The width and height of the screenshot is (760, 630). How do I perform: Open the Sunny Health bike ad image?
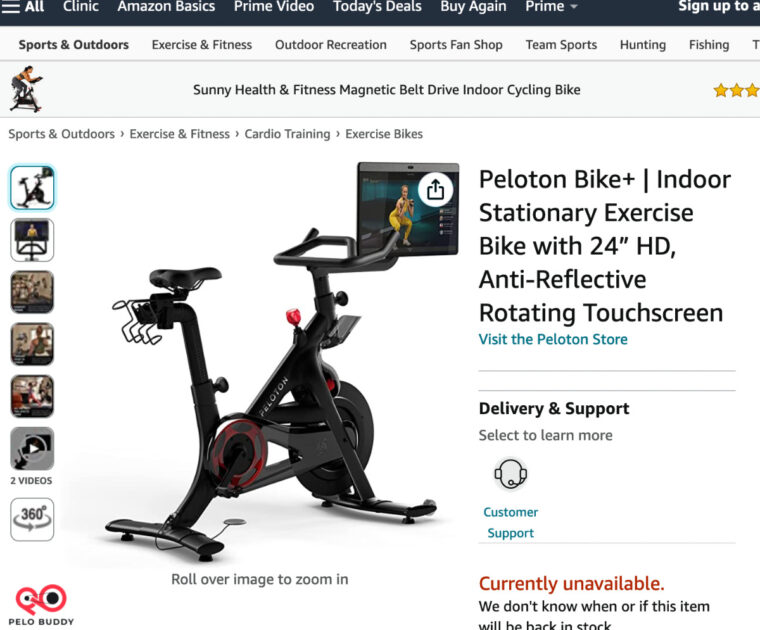coord(27,89)
